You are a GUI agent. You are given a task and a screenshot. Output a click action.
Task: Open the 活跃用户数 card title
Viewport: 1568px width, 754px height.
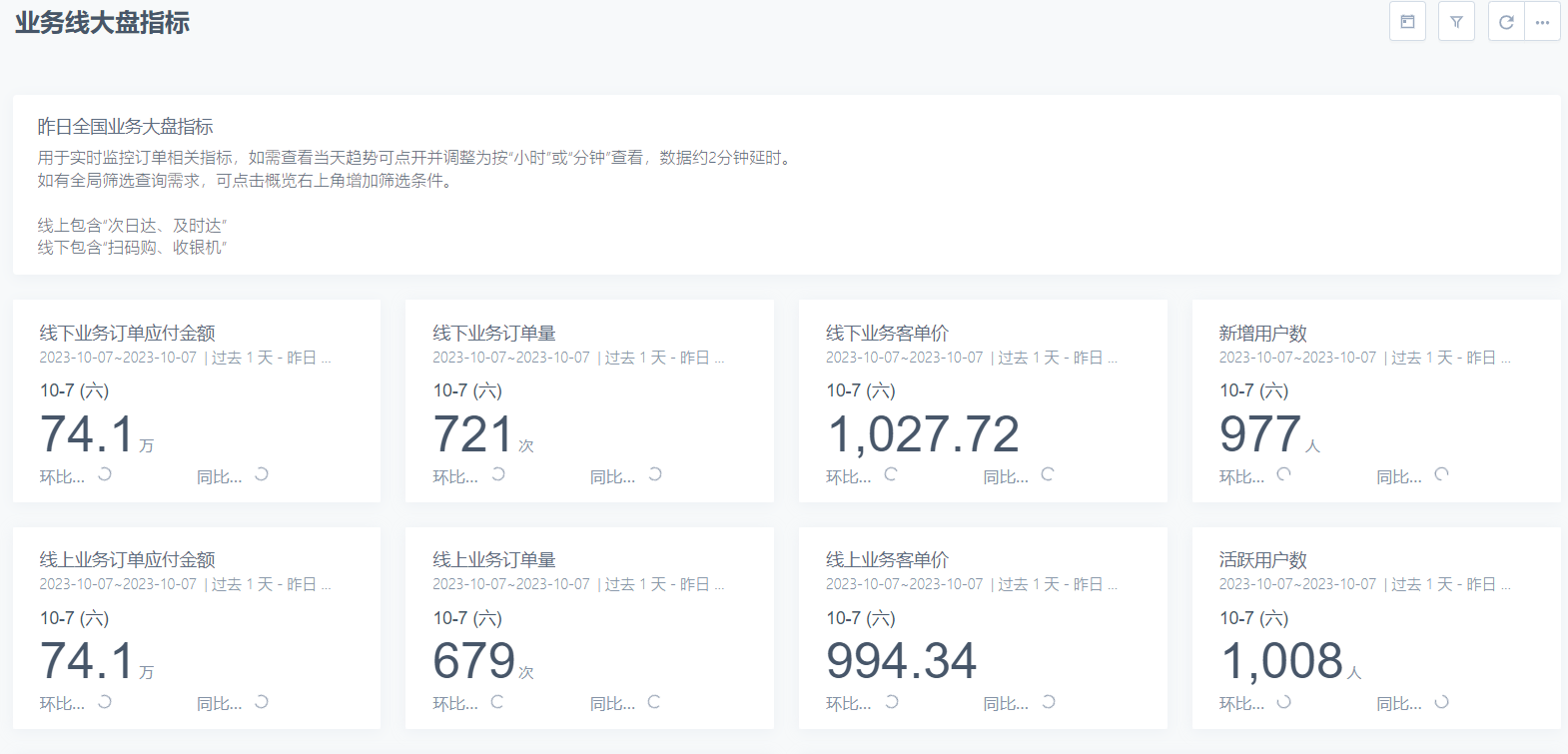coord(1262,560)
